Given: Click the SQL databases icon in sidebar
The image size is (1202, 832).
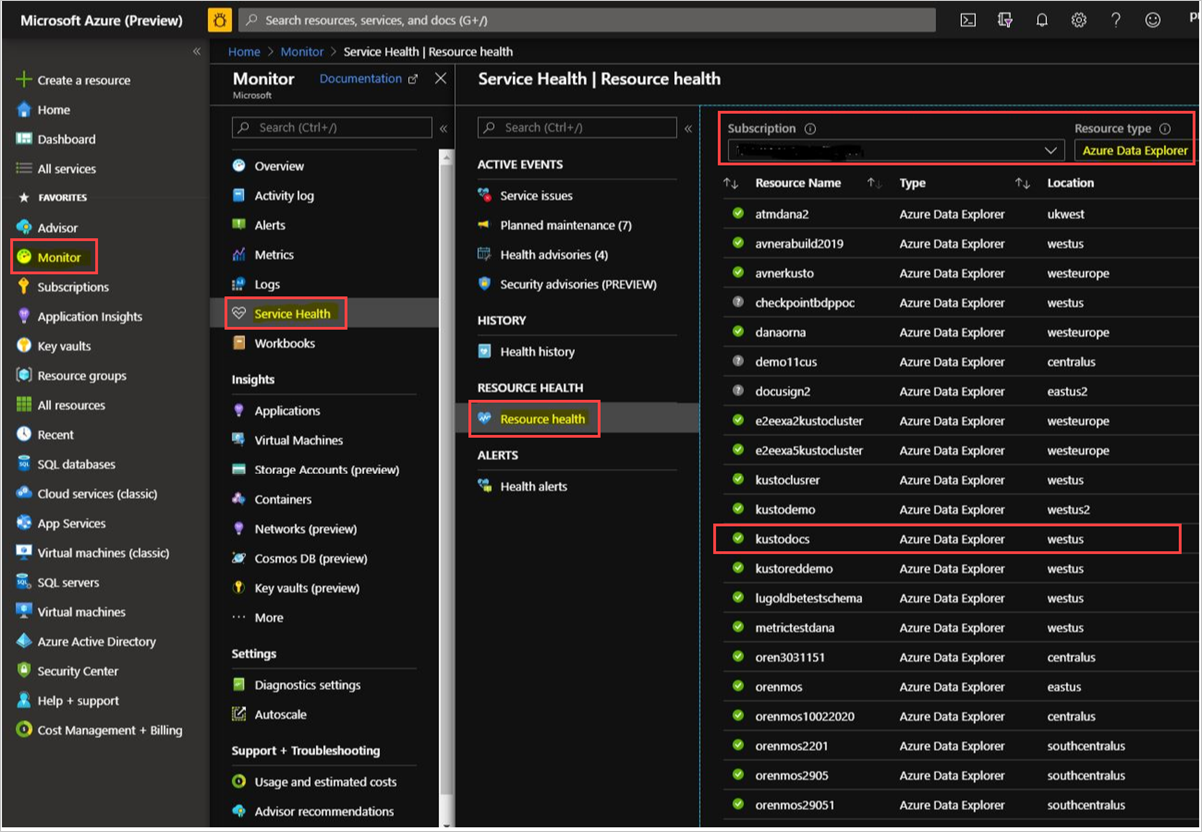Looking at the screenshot, I should pos(24,464).
